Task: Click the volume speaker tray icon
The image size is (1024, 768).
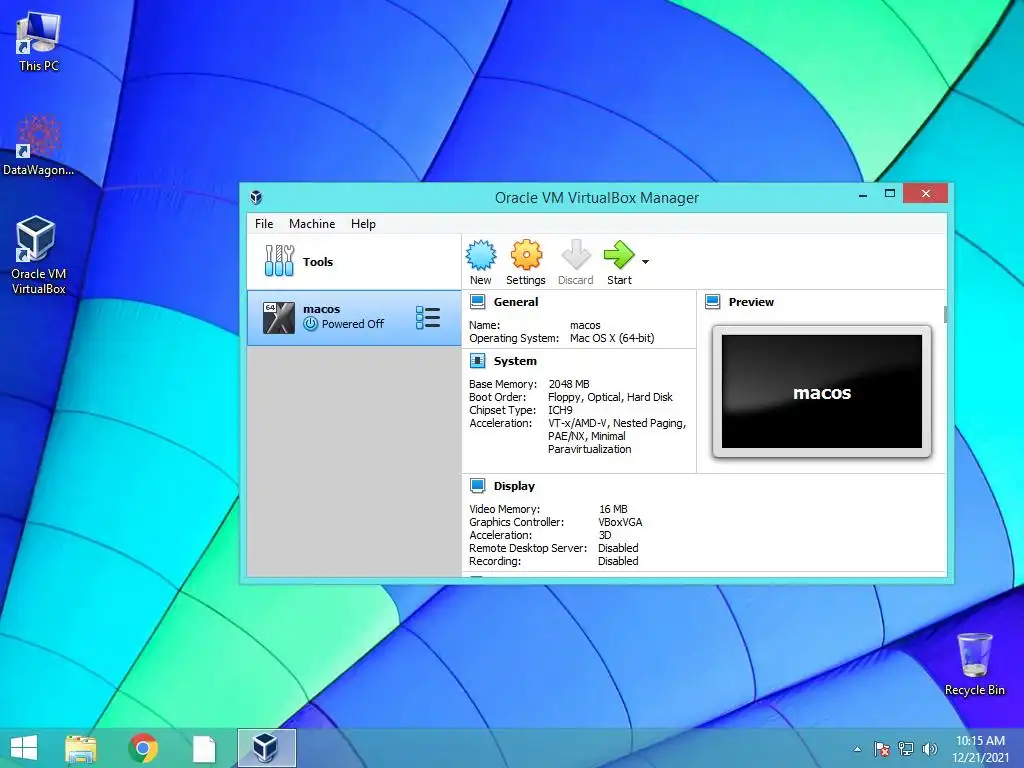Action: coord(929,749)
